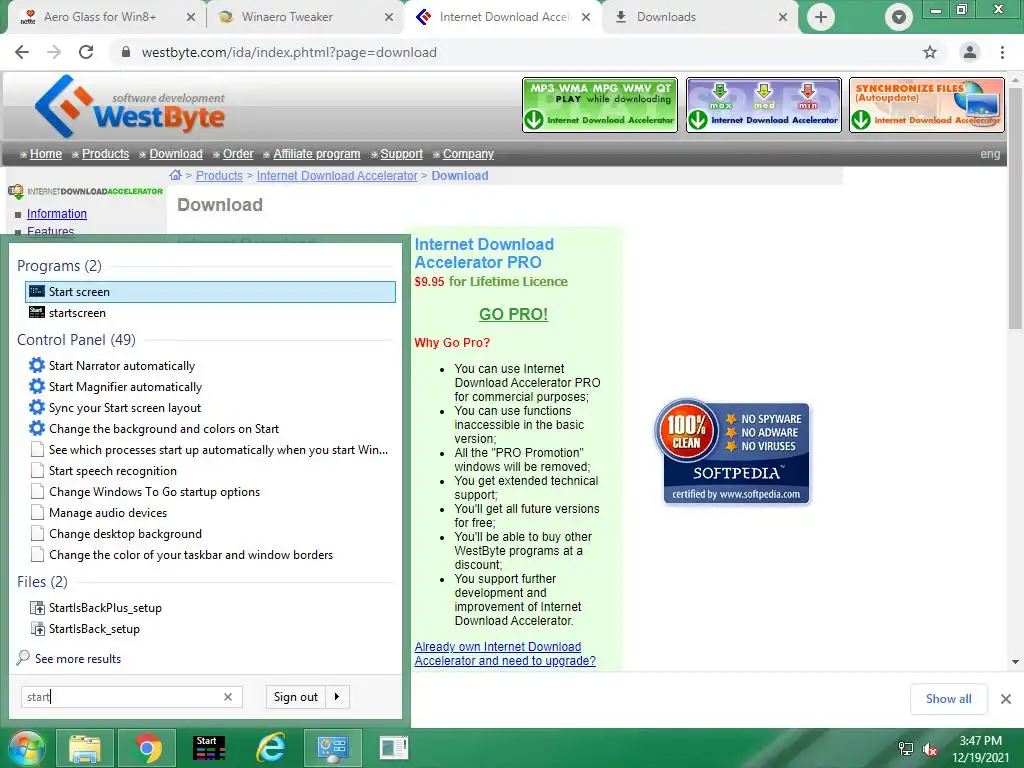Click the Products breadcrumb link
The image size is (1024, 768).
pos(219,176)
